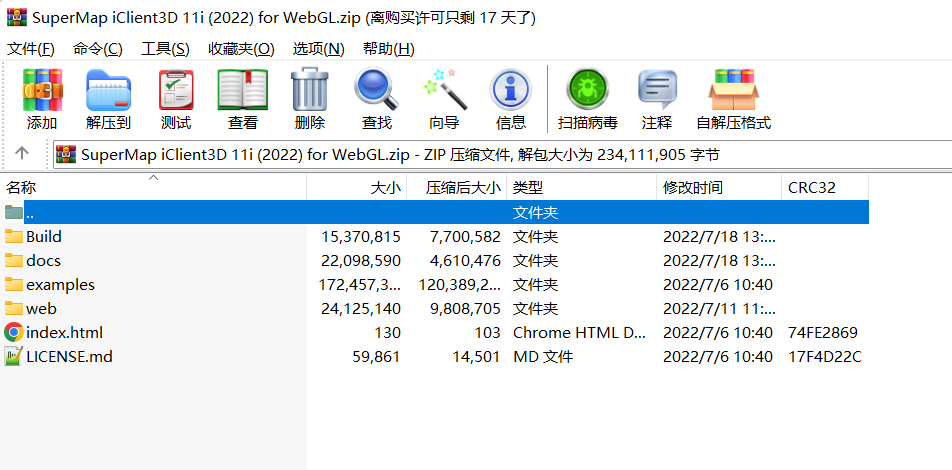Click the 删除 (Delete) trash icon
Viewport: 952px width, 470px height.
click(310, 89)
